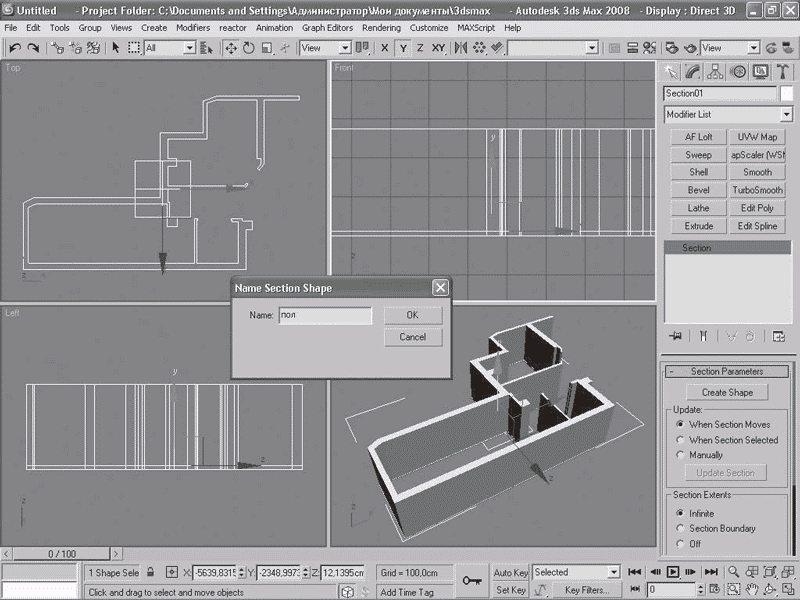The image size is (800, 600).
Task: Collapse the Section Parameters rollout
Action: (726, 372)
